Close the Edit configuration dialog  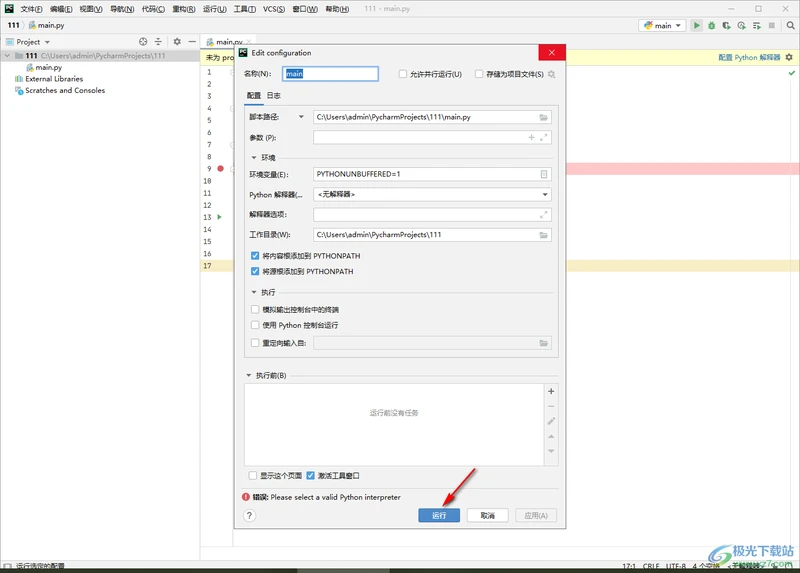coord(552,53)
